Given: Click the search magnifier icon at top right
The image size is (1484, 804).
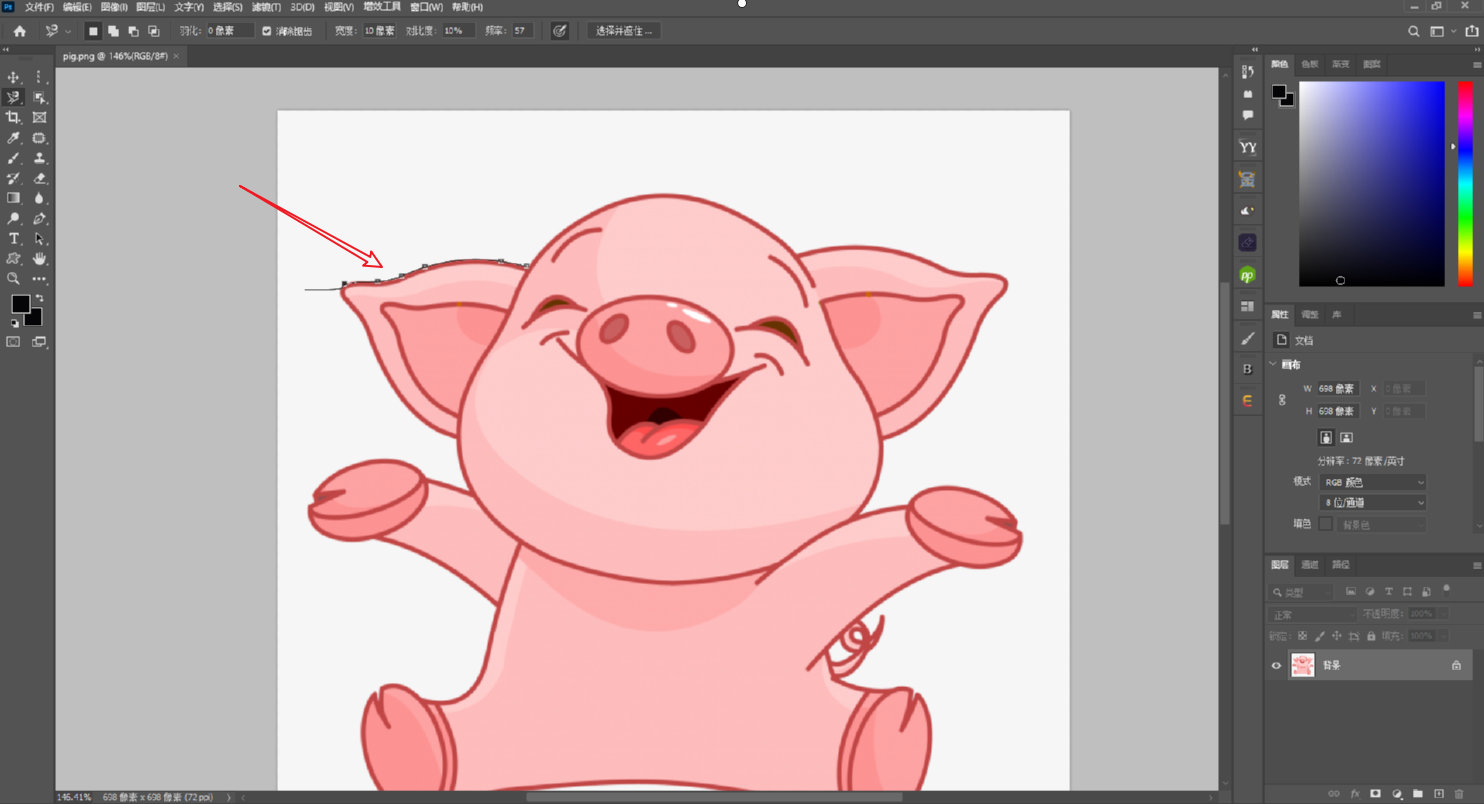Looking at the screenshot, I should [x=1413, y=31].
